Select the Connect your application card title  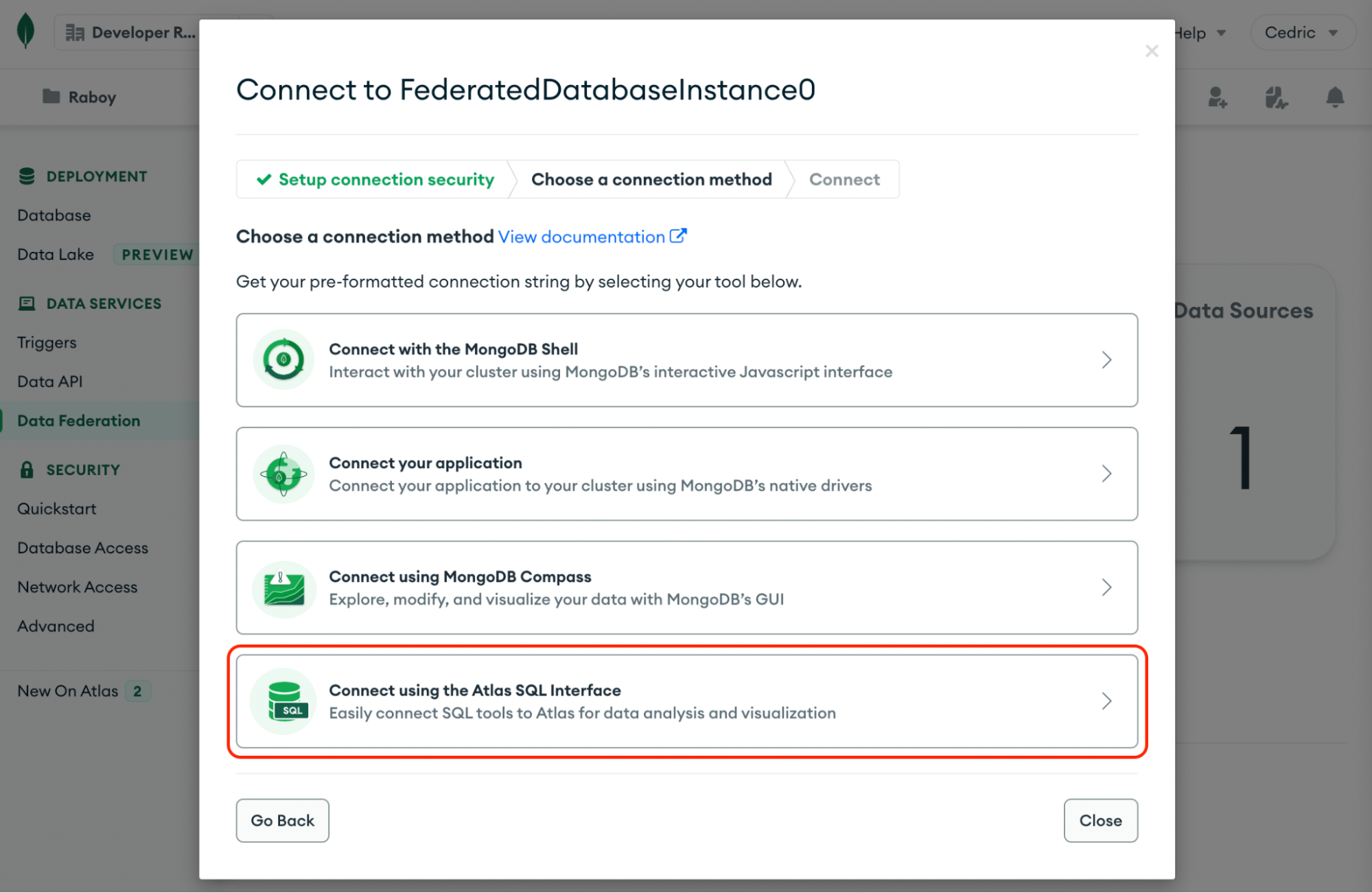tap(426, 463)
